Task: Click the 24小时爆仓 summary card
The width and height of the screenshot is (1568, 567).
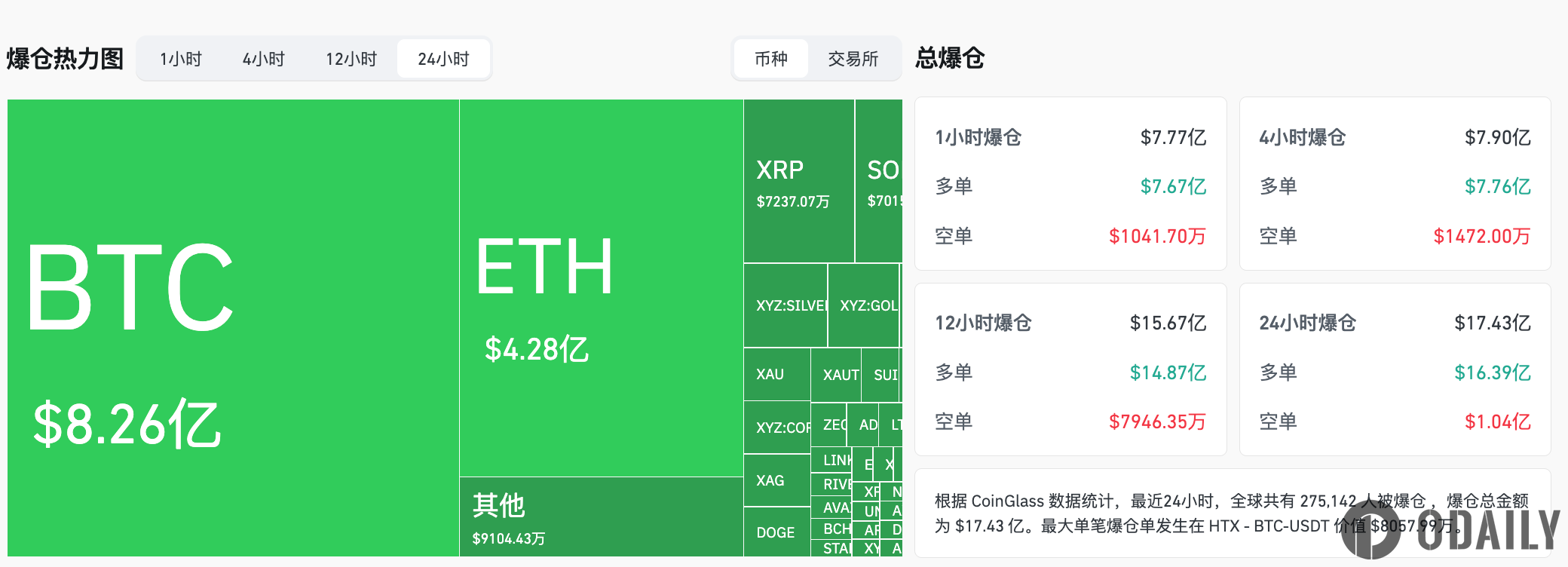Action: (x=1395, y=369)
